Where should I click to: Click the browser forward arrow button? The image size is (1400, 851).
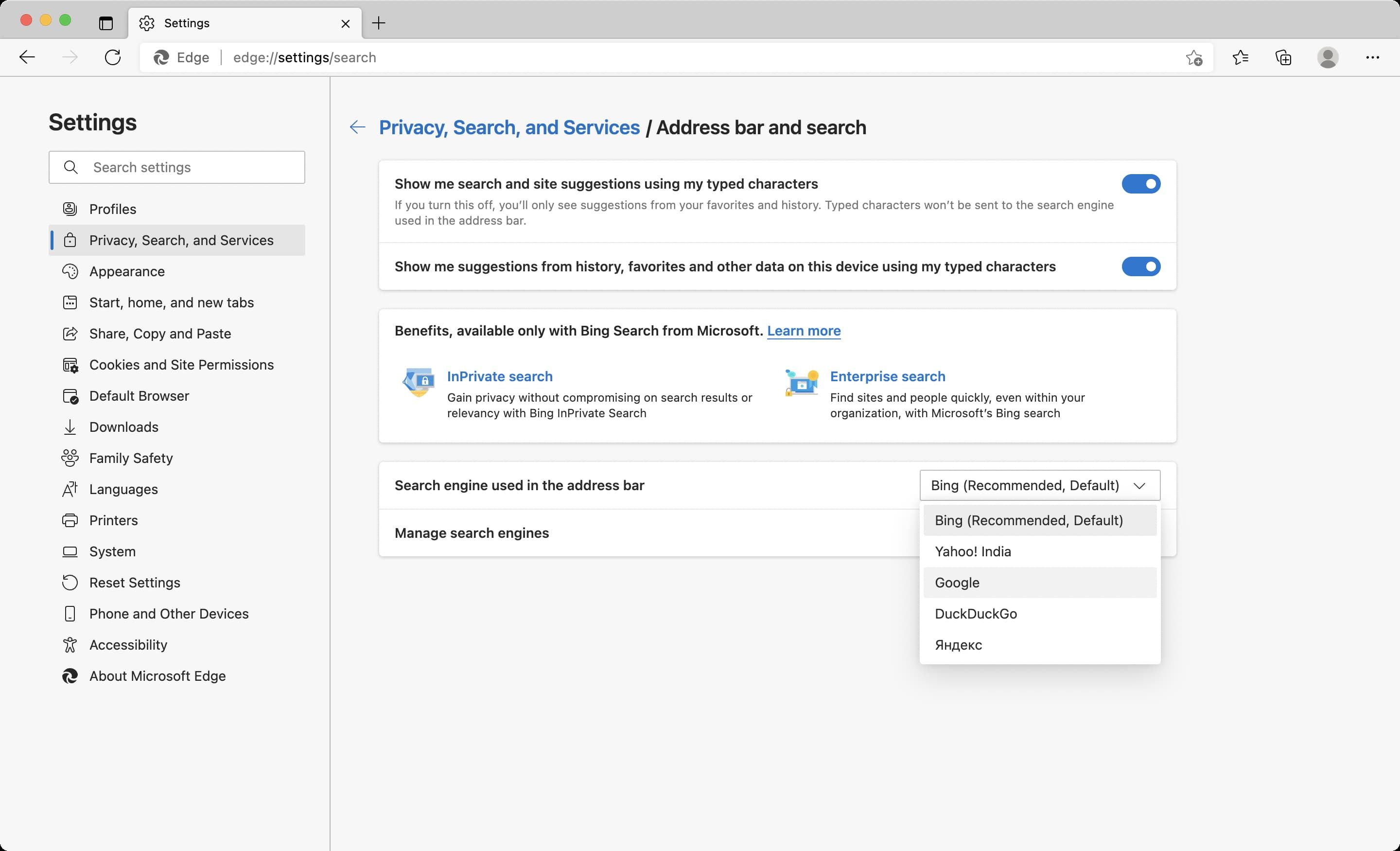pyautogui.click(x=70, y=57)
